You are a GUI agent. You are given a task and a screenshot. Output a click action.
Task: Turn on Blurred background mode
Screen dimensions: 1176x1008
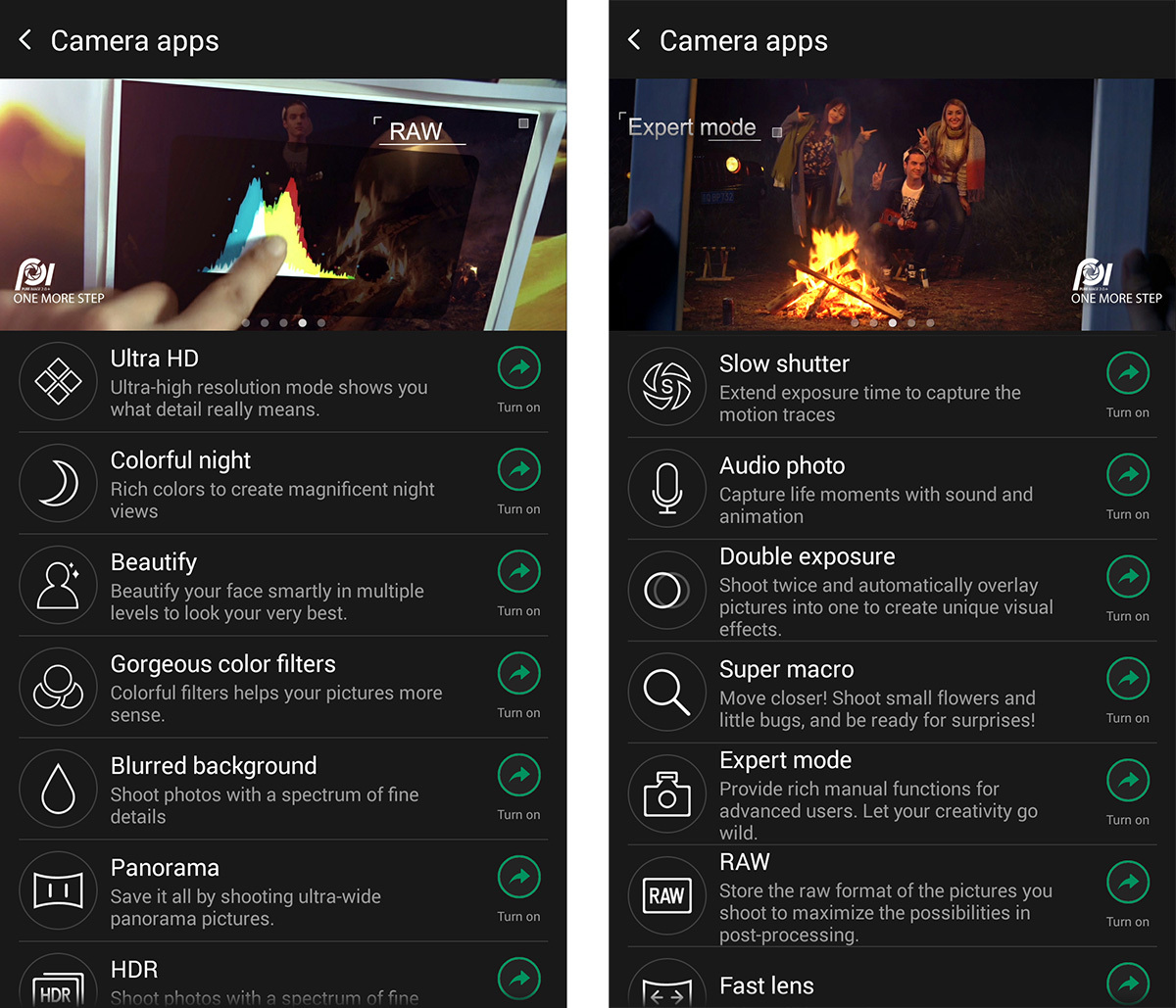[518, 776]
